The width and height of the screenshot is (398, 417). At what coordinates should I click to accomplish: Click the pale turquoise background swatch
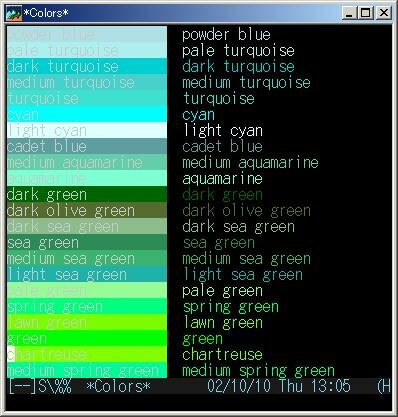click(x=87, y=50)
